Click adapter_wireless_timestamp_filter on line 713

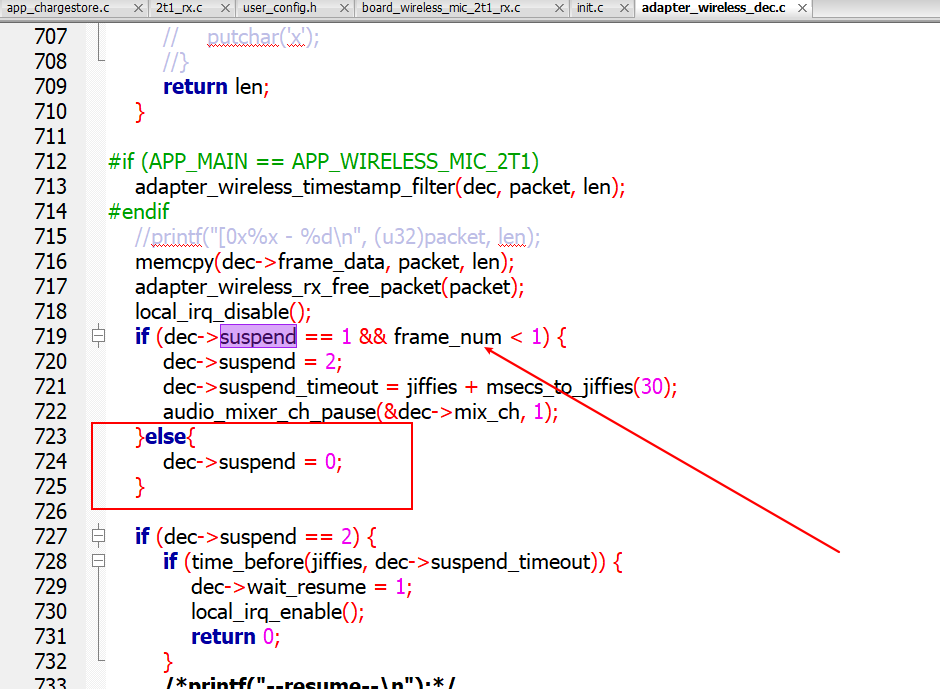(x=295, y=187)
